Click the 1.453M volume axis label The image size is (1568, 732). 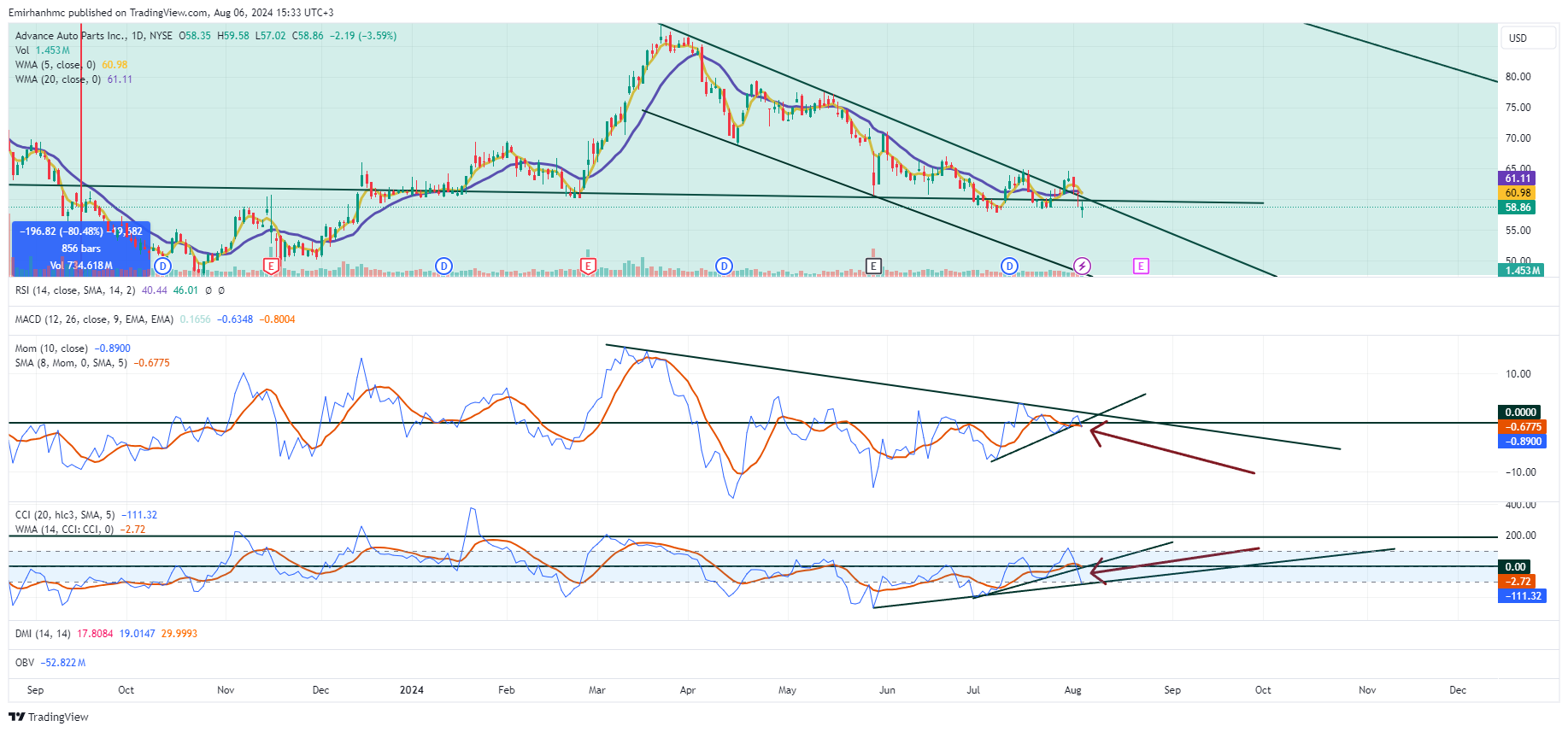(x=1521, y=270)
